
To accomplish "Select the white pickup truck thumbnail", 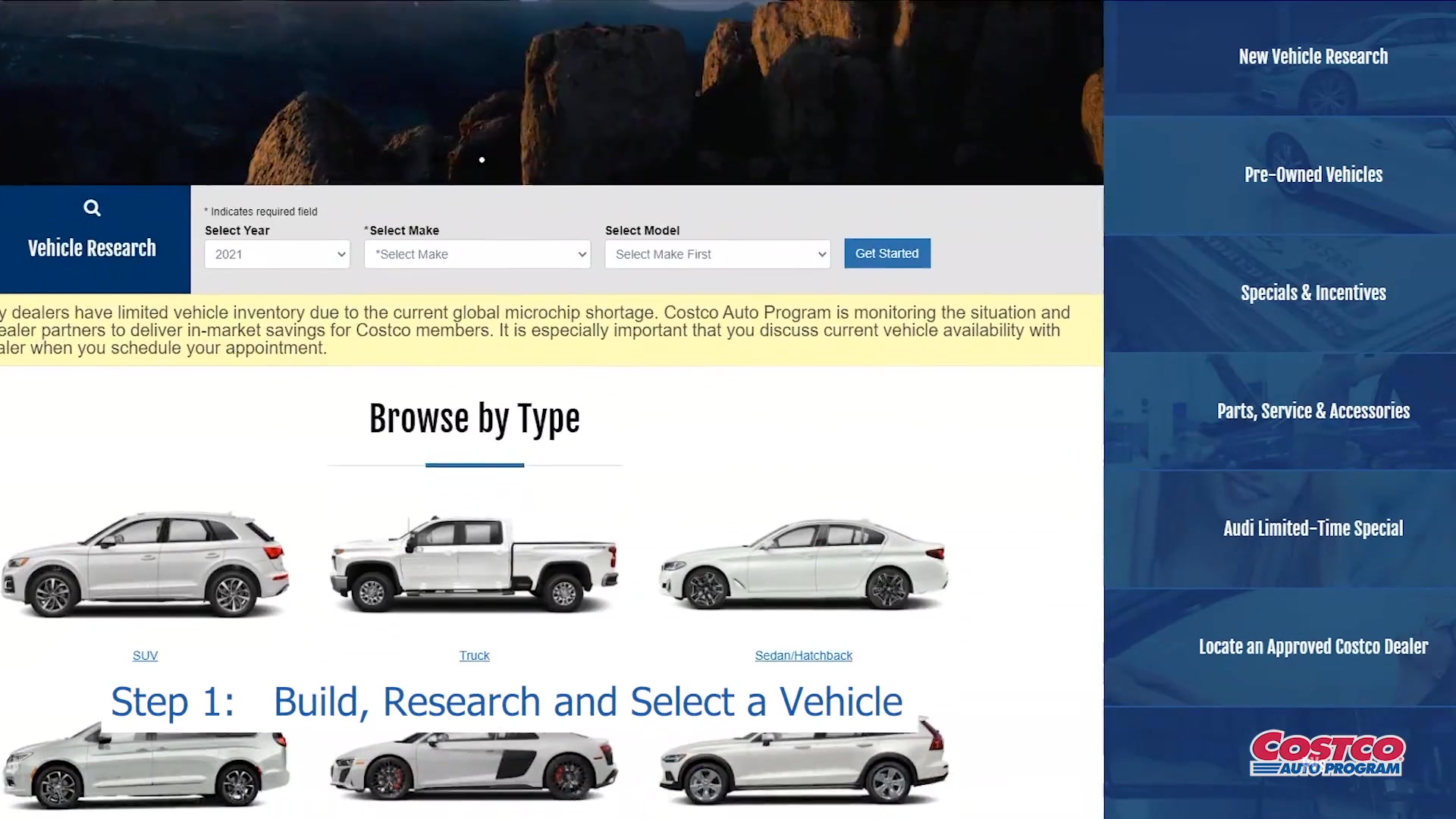I will (x=474, y=565).
